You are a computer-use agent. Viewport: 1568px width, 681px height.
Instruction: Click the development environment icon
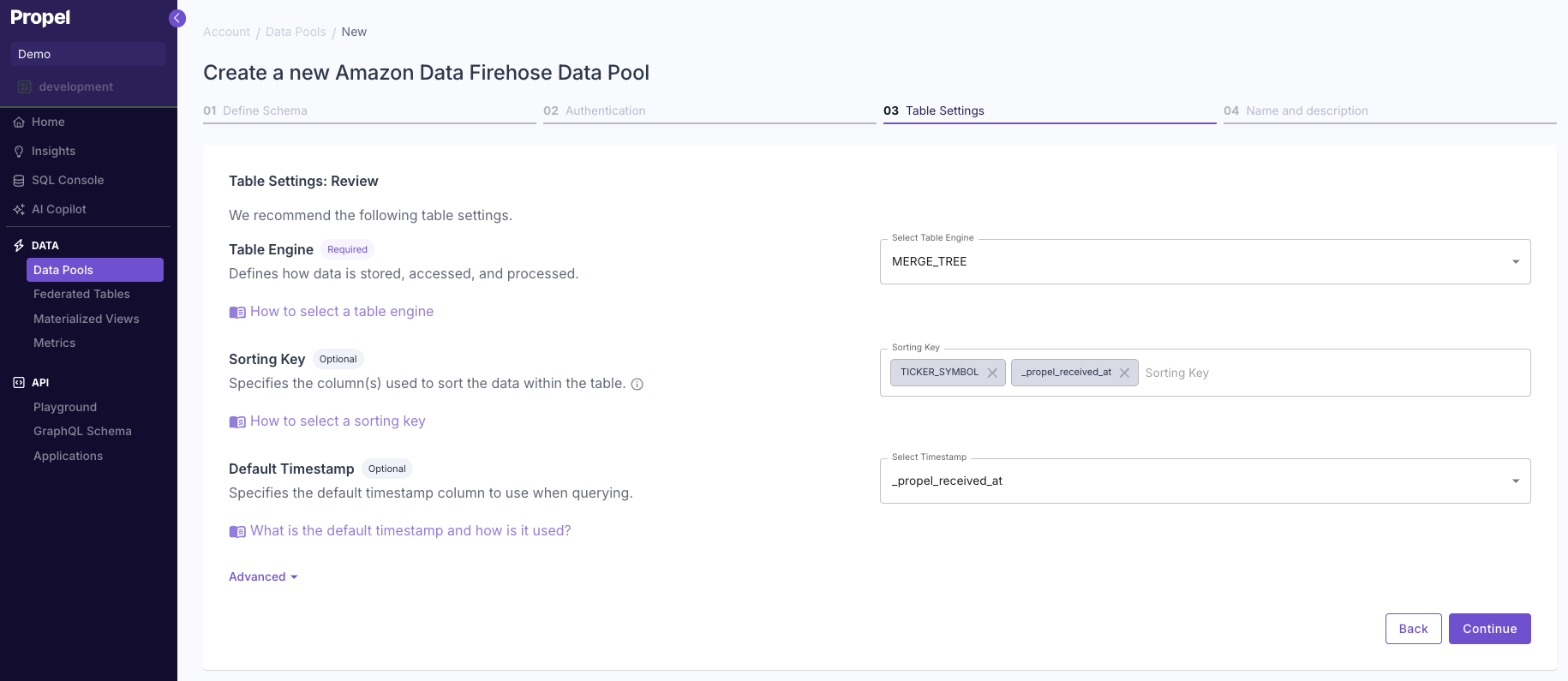pyautogui.click(x=25, y=87)
